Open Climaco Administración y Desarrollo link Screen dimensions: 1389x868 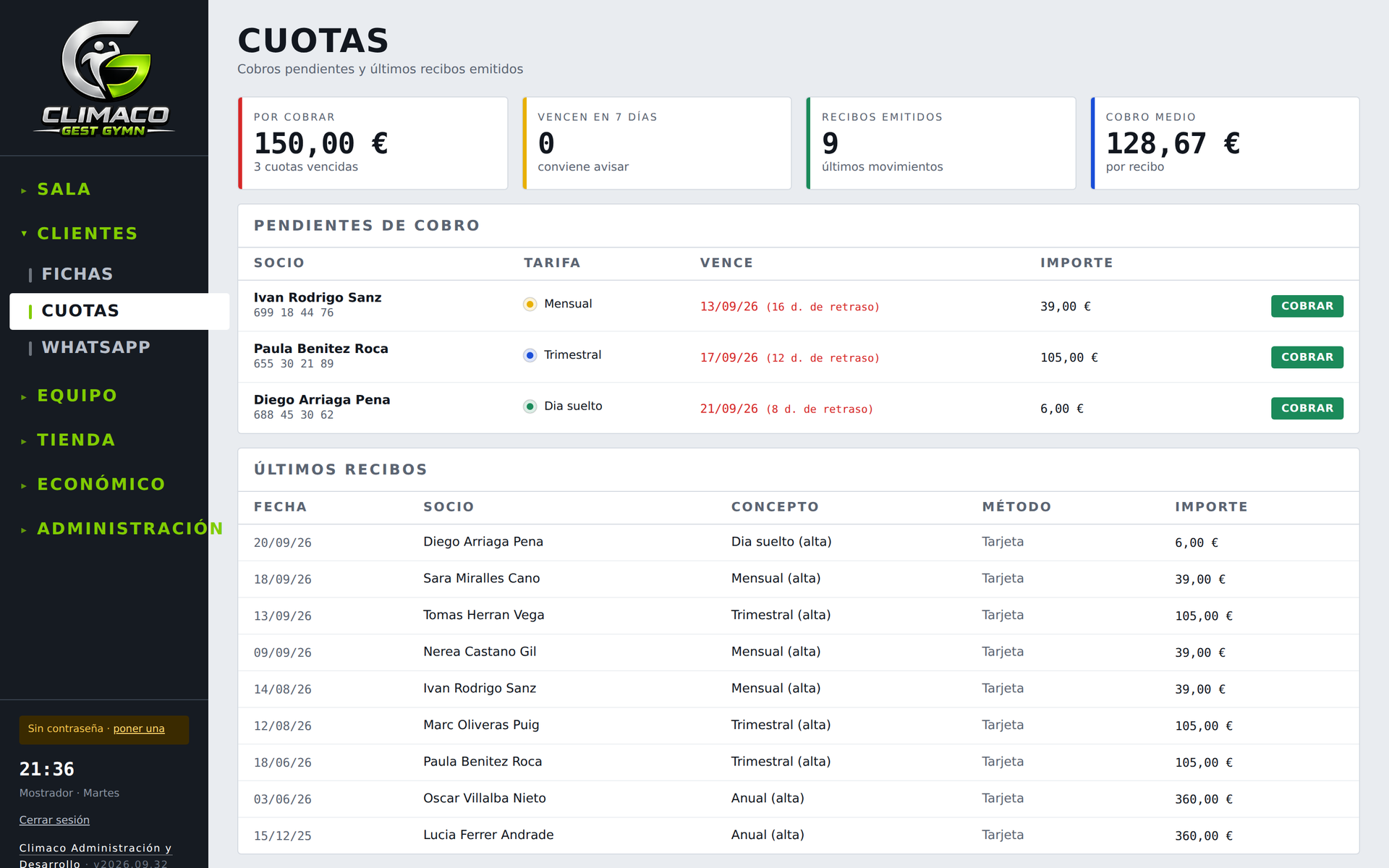(95, 855)
